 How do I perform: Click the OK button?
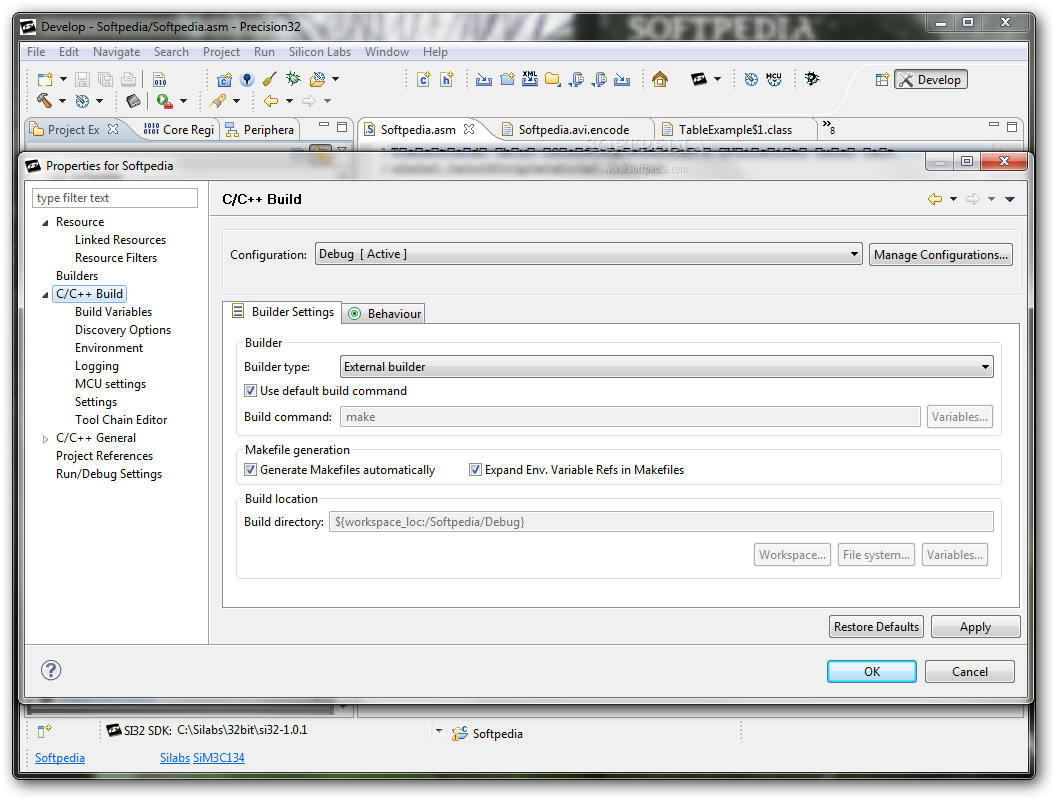click(871, 671)
